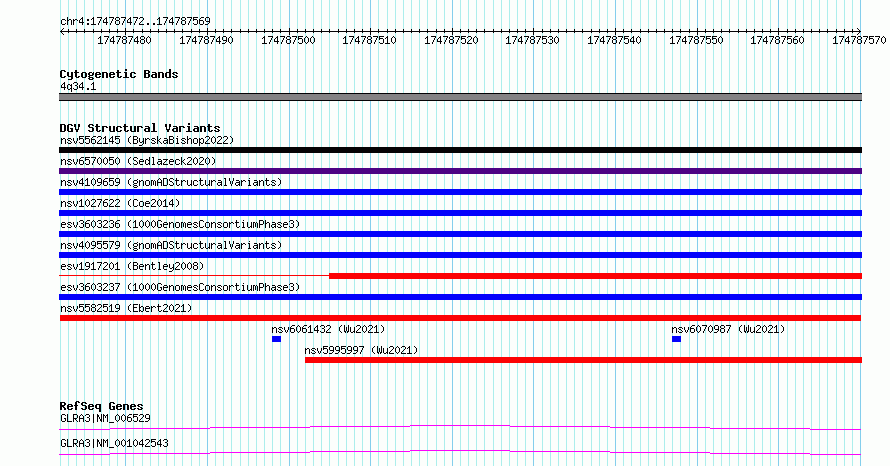890x466 pixels.
Task: Click ruler position 174787500
Action: tap(288, 40)
